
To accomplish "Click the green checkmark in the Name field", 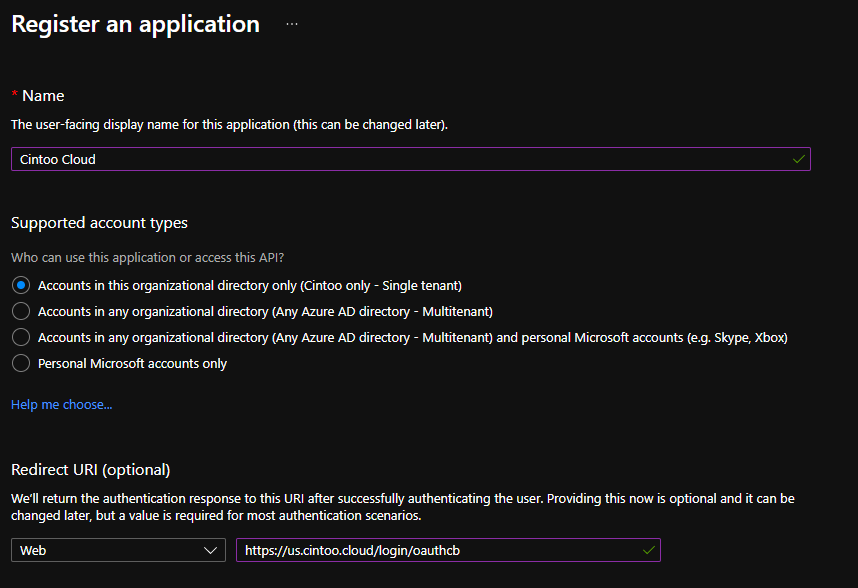I will (x=799, y=159).
